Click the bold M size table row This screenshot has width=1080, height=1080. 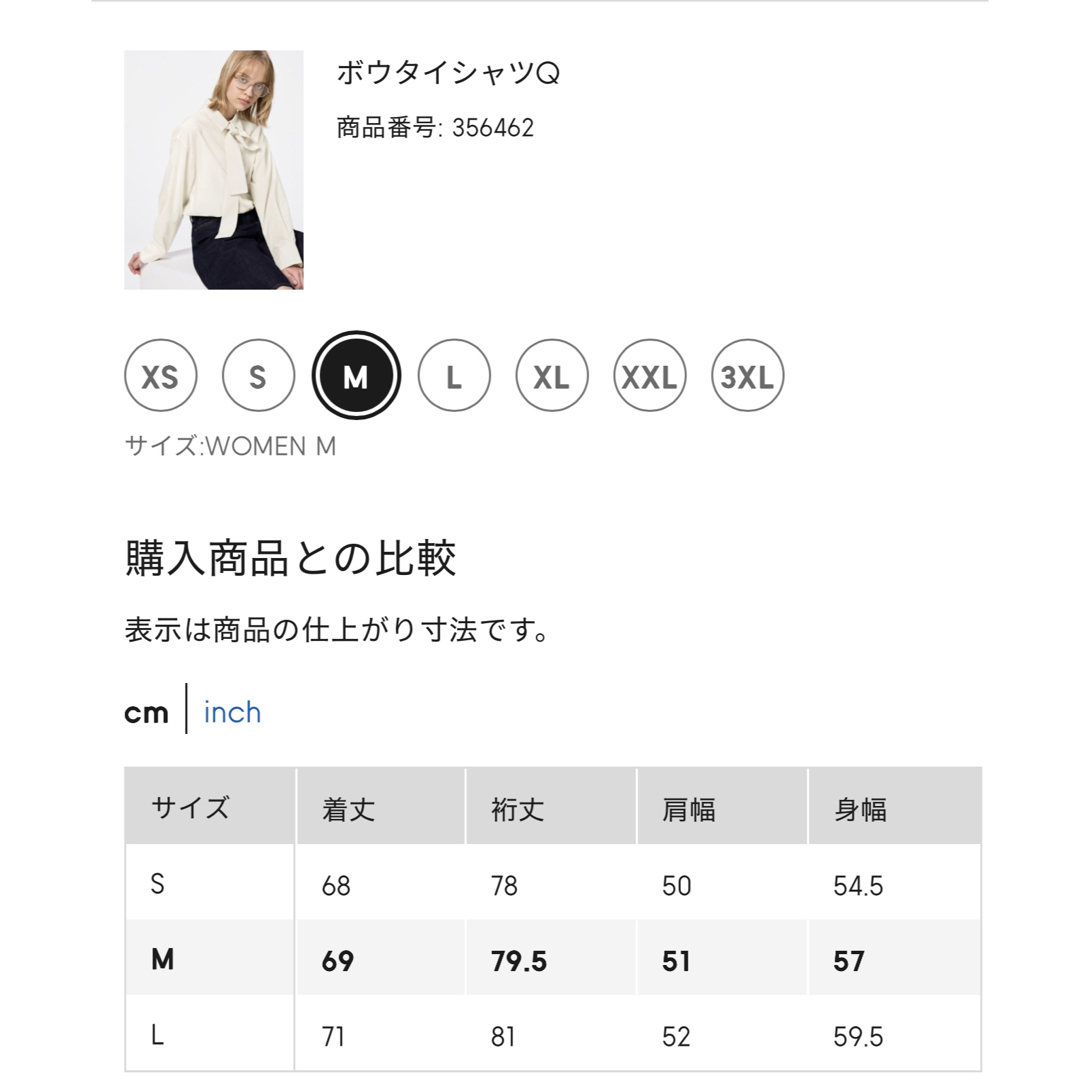click(x=553, y=959)
